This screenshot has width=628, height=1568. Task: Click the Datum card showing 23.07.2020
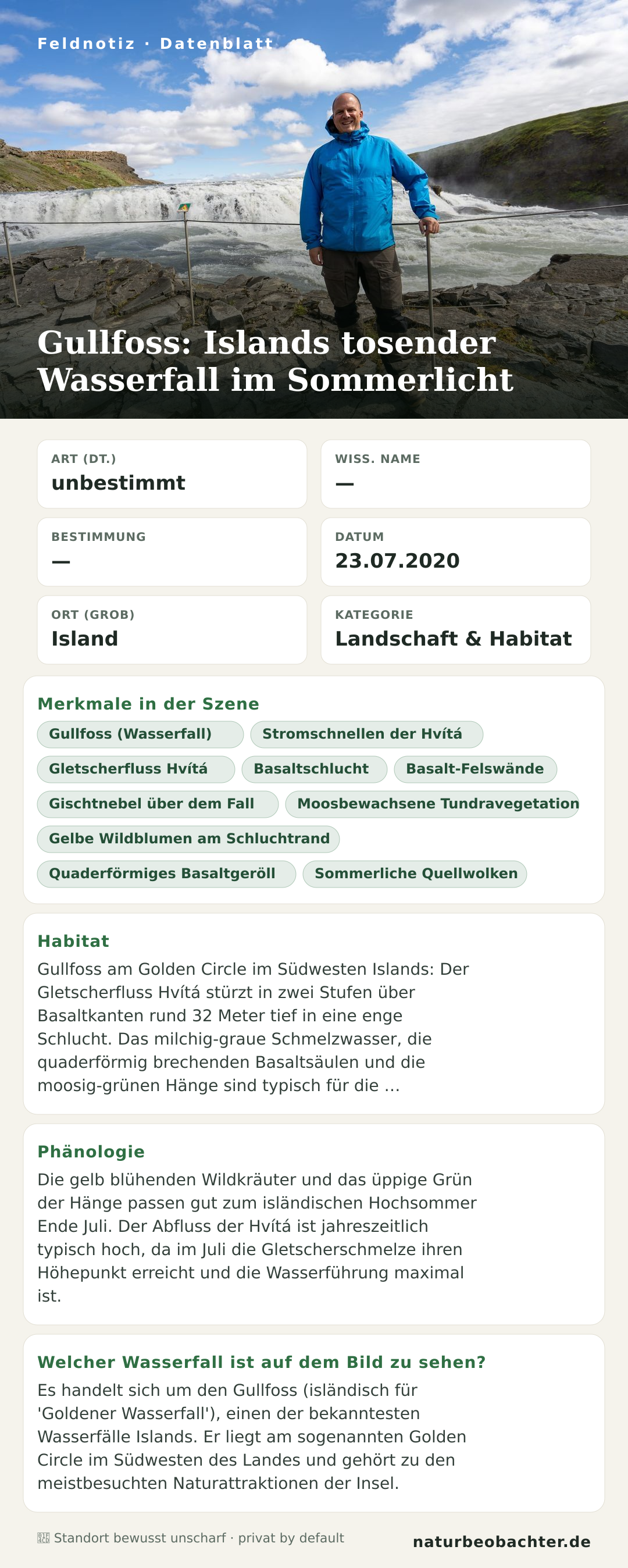point(456,552)
